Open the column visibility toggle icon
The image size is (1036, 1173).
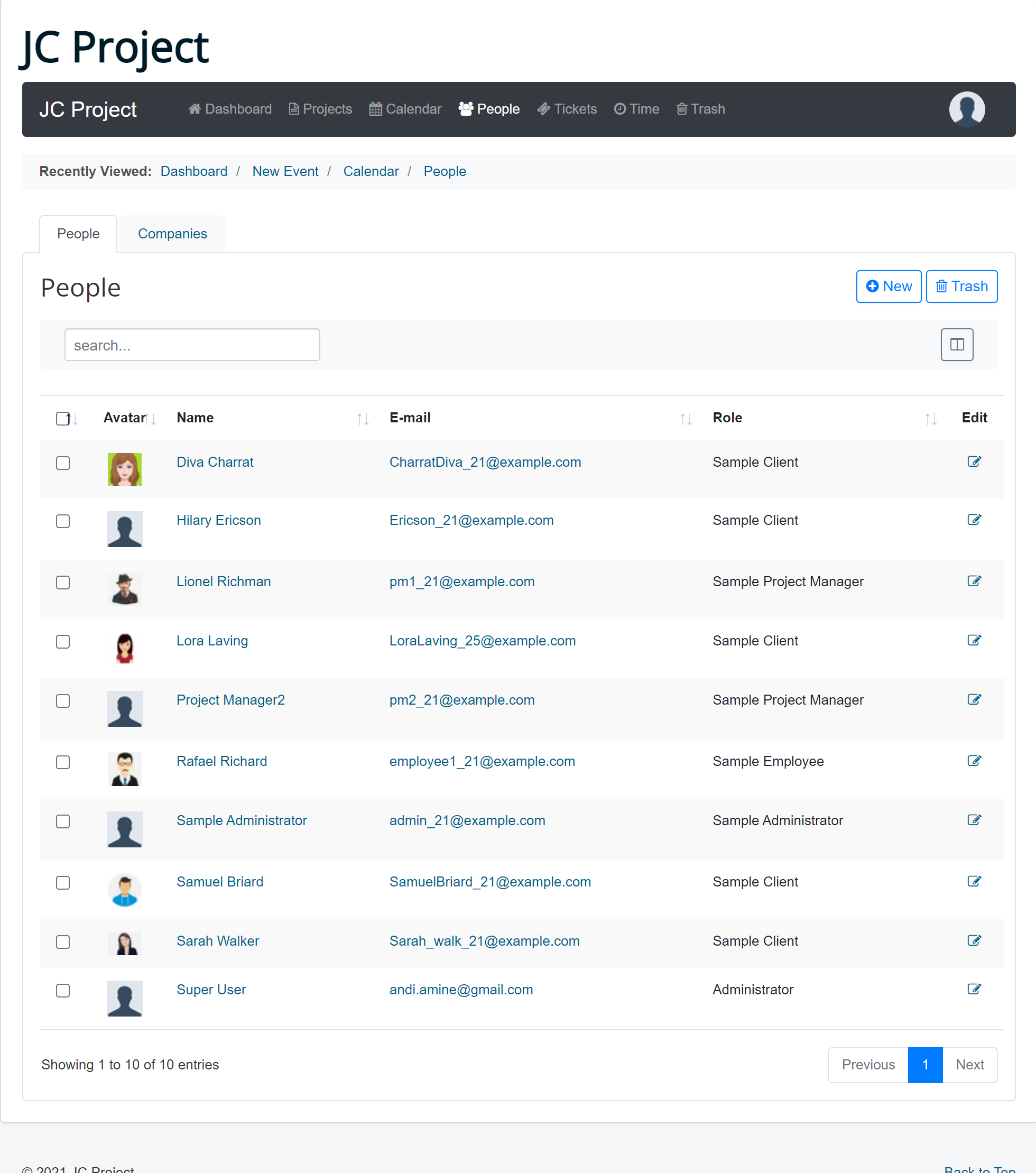pyautogui.click(x=956, y=344)
